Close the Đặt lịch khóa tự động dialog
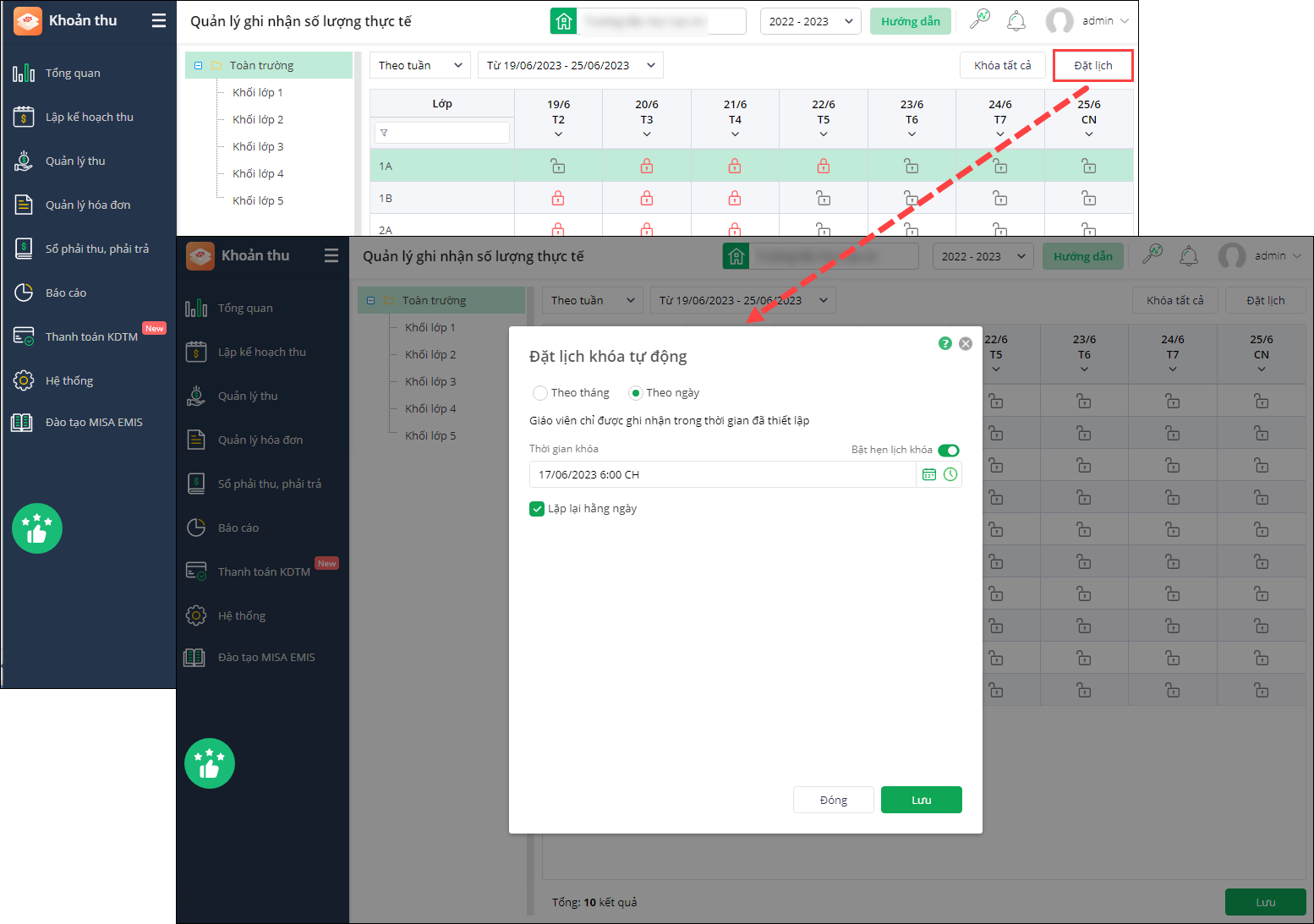The width and height of the screenshot is (1314, 924). pyautogui.click(x=966, y=343)
